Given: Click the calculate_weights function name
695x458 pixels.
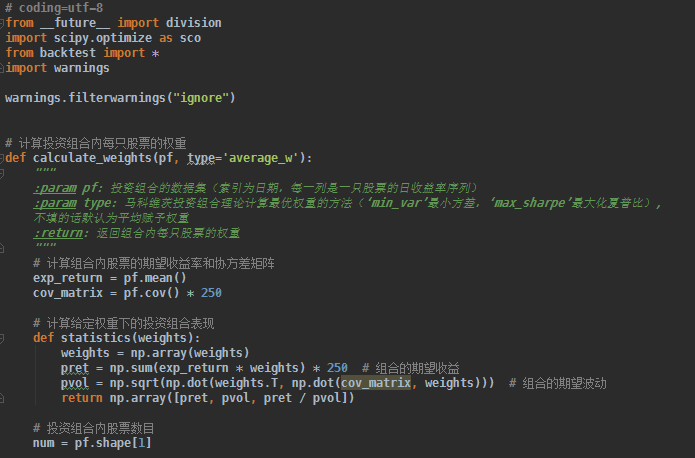Looking at the screenshot, I should [x=90, y=158].
